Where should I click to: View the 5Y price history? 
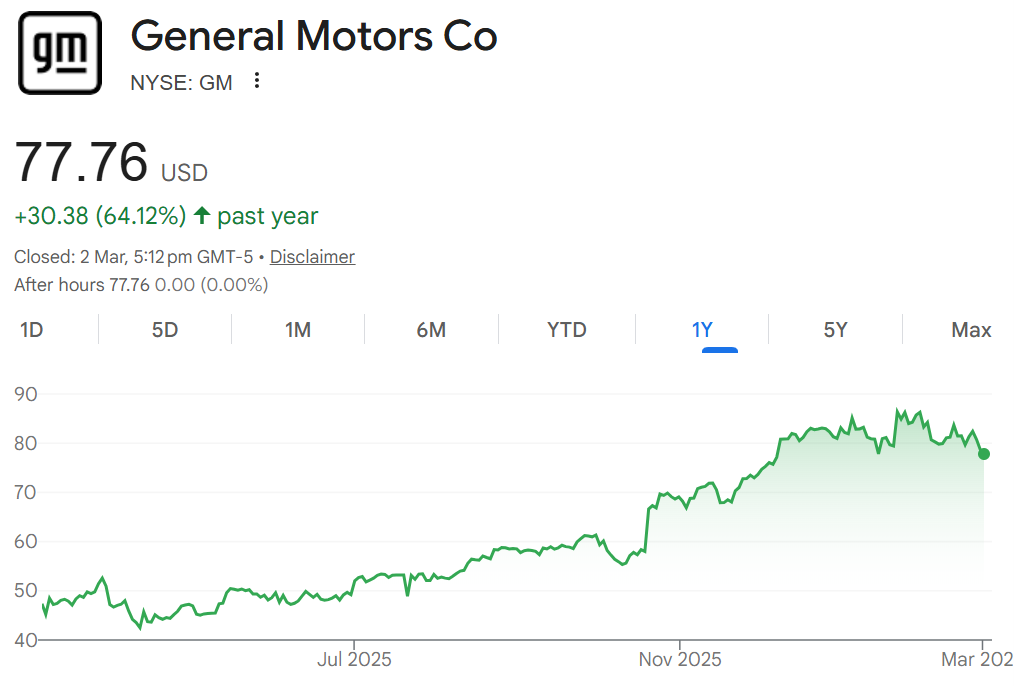(835, 330)
